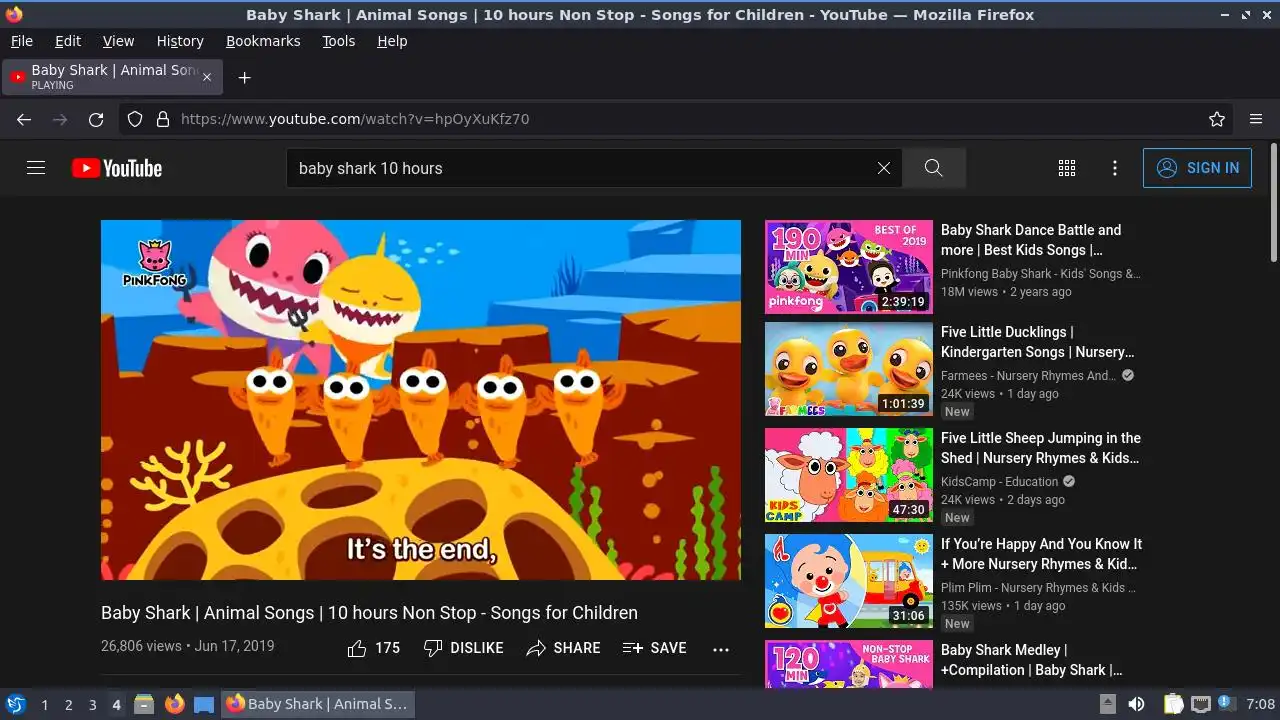Image resolution: width=1280 pixels, height=720 pixels.
Task: Open network status tray icon
Action: point(1201,704)
